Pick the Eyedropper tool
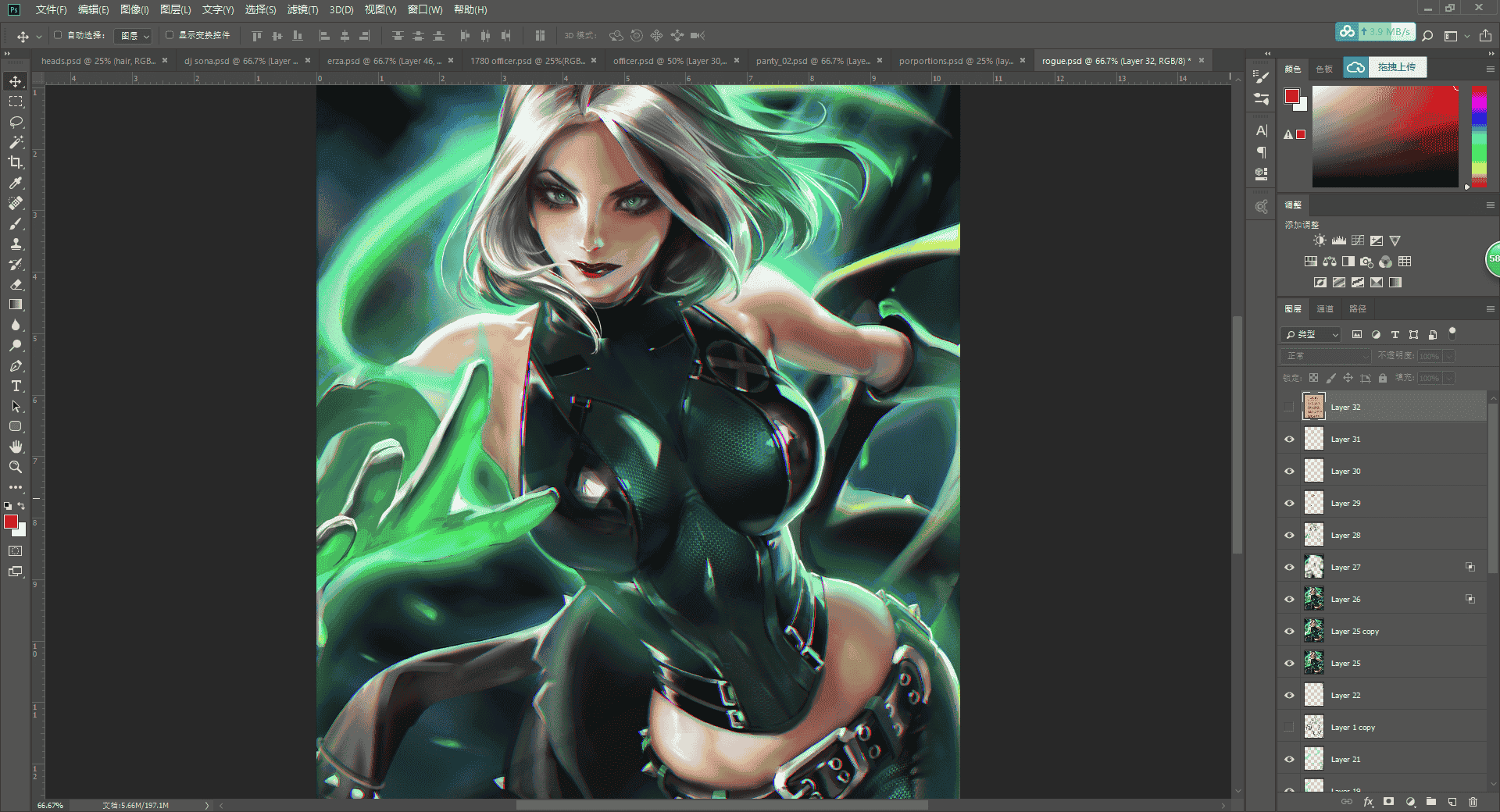This screenshot has height=812, width=1500. click(x=16, y=183)
